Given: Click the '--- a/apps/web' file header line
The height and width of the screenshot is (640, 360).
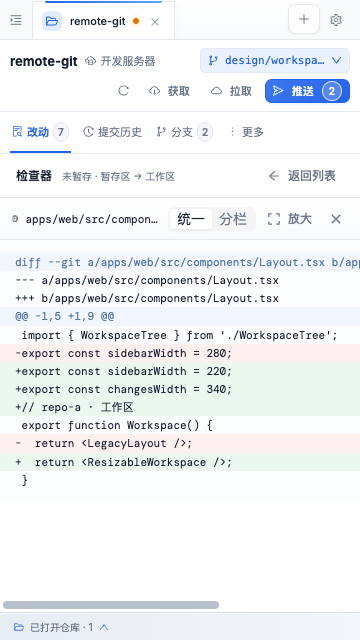Looking at the screenshot, I should click(180, 280).
